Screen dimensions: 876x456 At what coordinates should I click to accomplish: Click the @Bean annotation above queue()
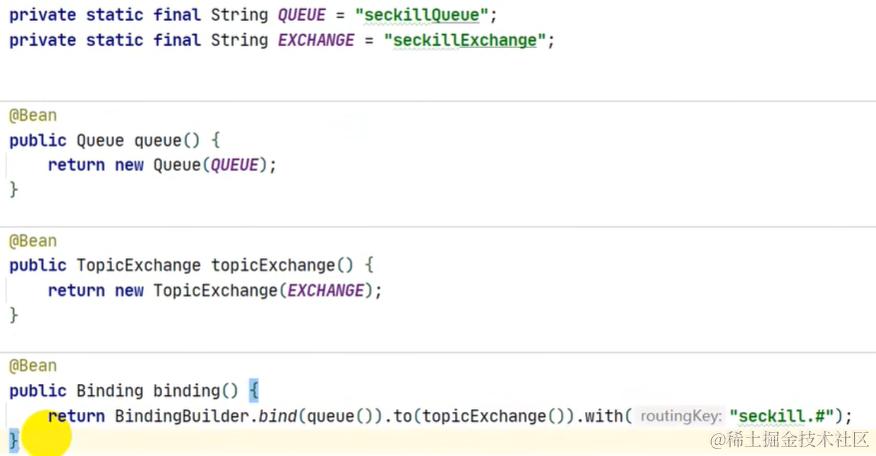coord(33,116)
